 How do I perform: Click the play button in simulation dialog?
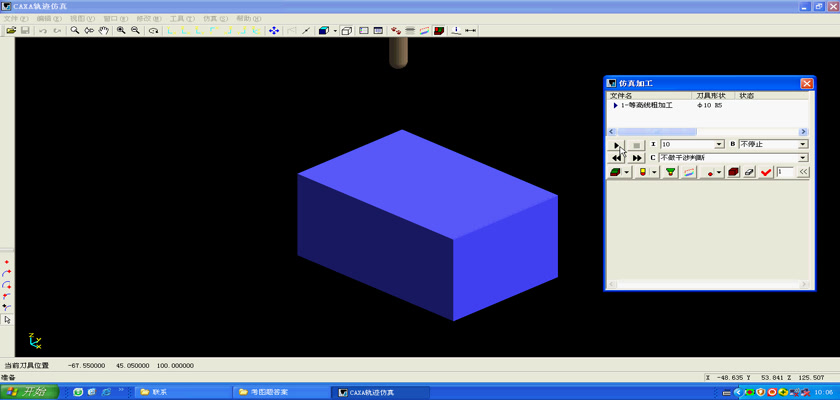tap(617, 145)
